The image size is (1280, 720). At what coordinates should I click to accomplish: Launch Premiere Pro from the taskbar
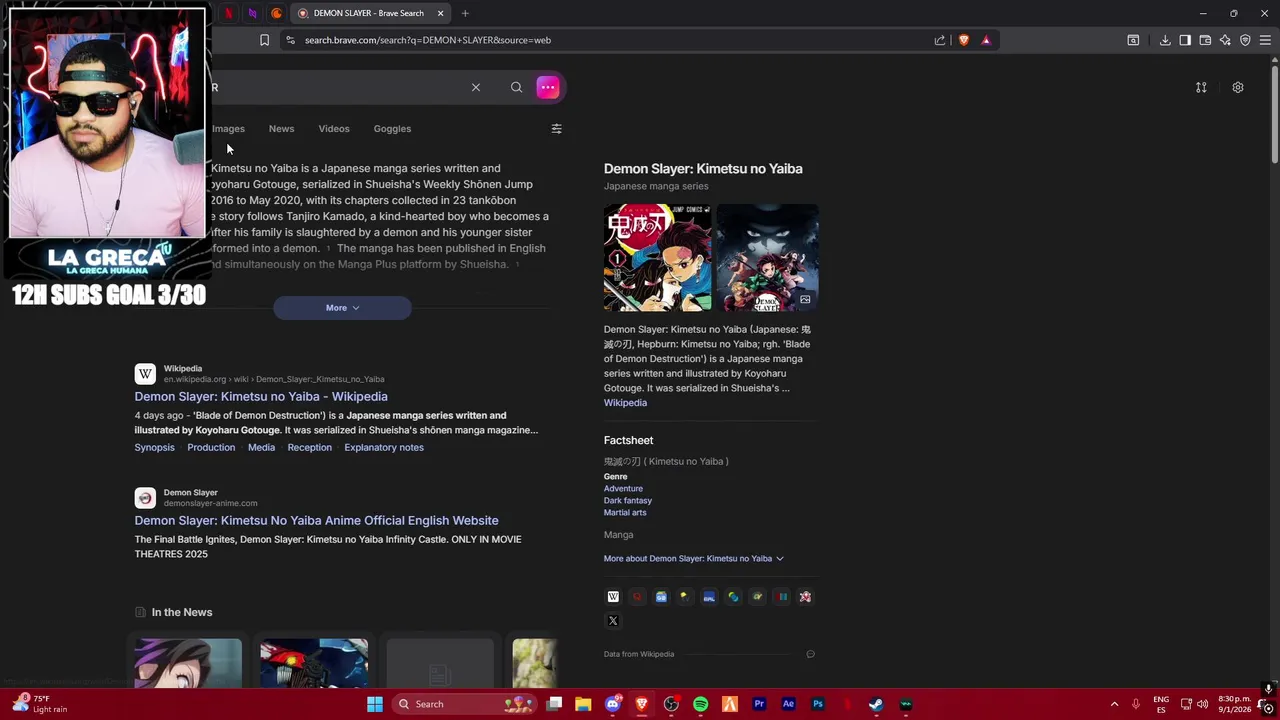[759, 704]
